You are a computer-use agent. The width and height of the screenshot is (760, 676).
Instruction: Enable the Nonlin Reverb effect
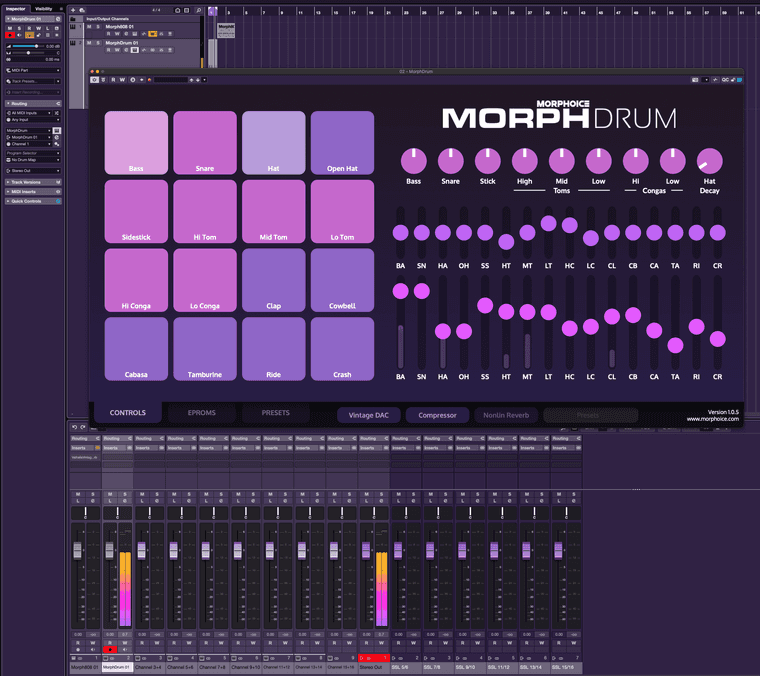tap(506, 415)
